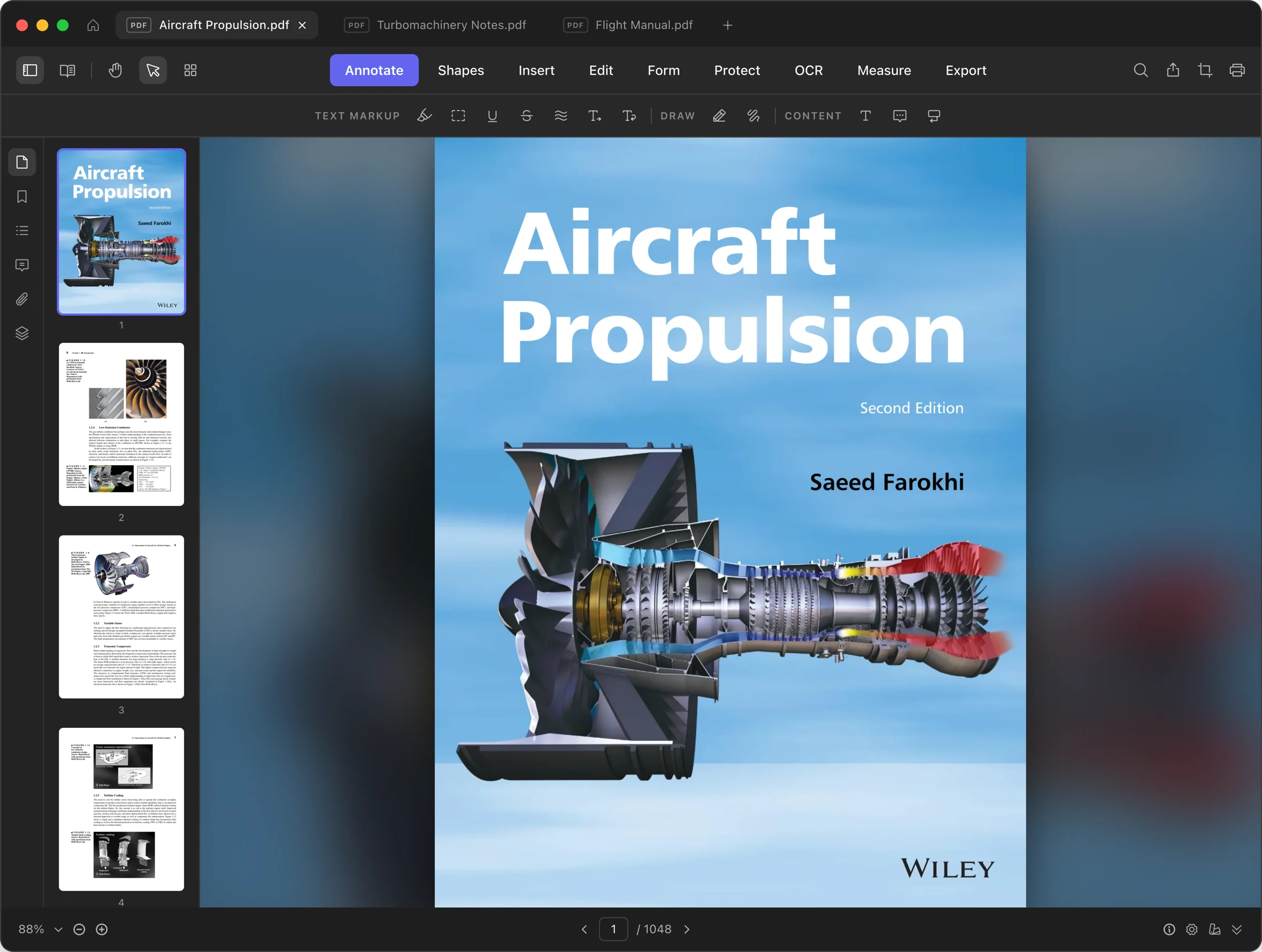
Task: Show bookmarks panel in sidebar
Action: point(22,197)
